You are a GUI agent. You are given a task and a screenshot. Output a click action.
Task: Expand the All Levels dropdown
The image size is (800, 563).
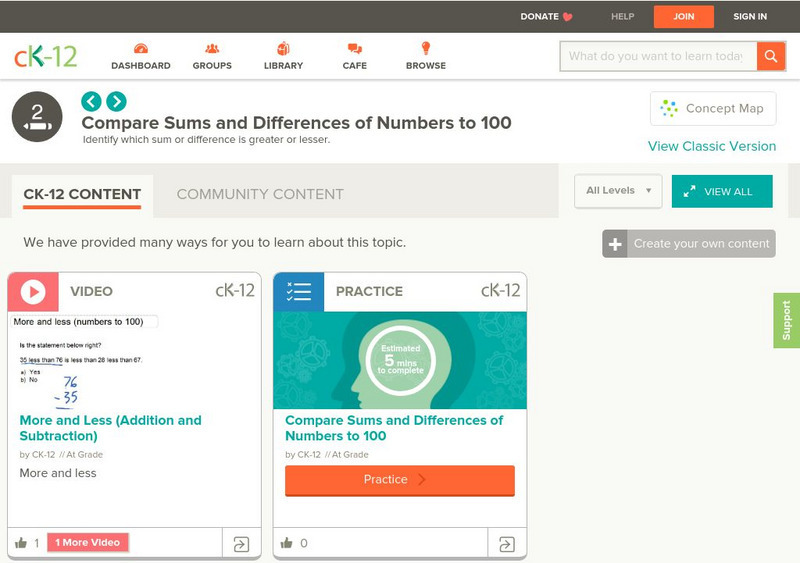click(617, 191)
